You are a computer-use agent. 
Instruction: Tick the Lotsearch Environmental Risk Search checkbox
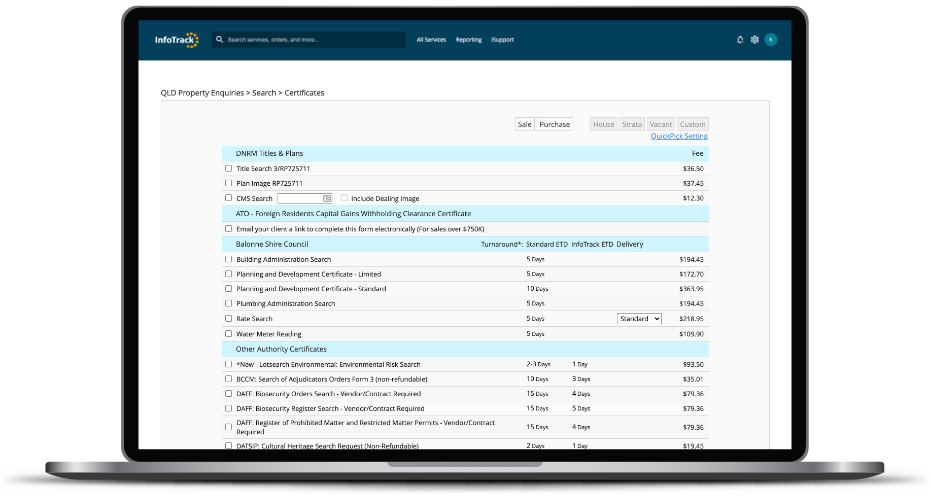tap(229, 364)
